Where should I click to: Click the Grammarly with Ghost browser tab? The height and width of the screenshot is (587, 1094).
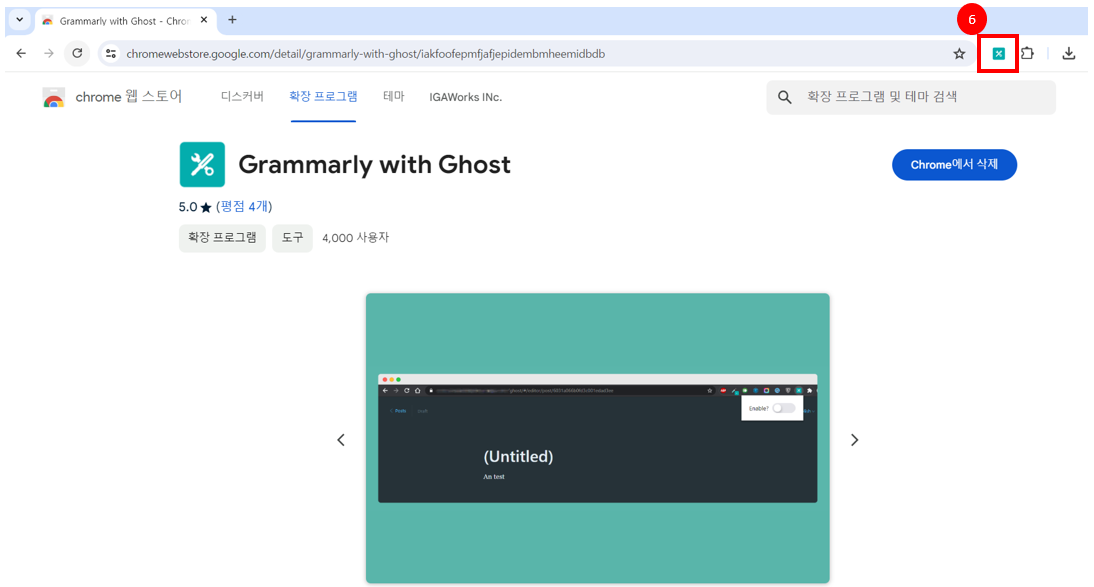tap(125, 21)
